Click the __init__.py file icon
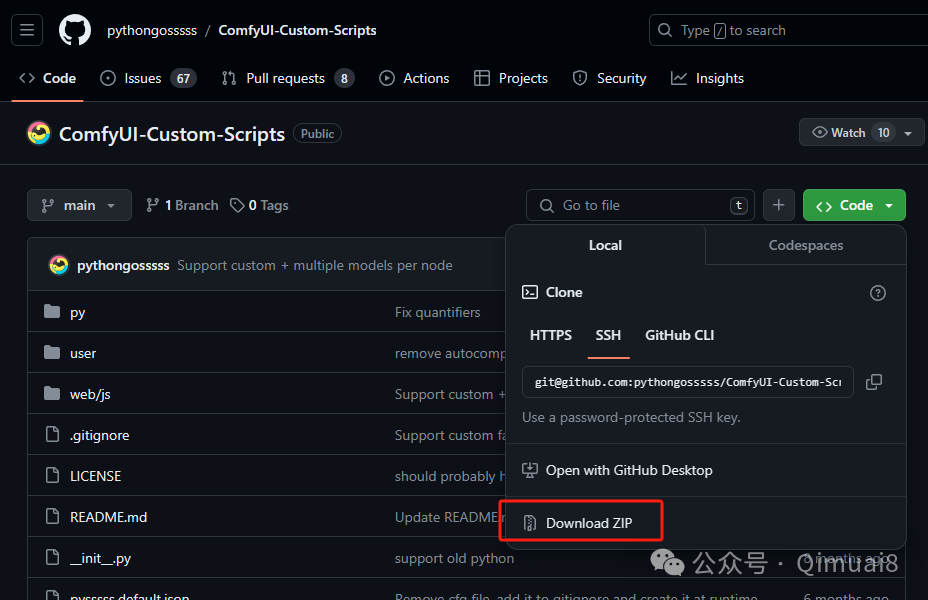Viewport: 928px width, 600px height. [x=52, y=557]
